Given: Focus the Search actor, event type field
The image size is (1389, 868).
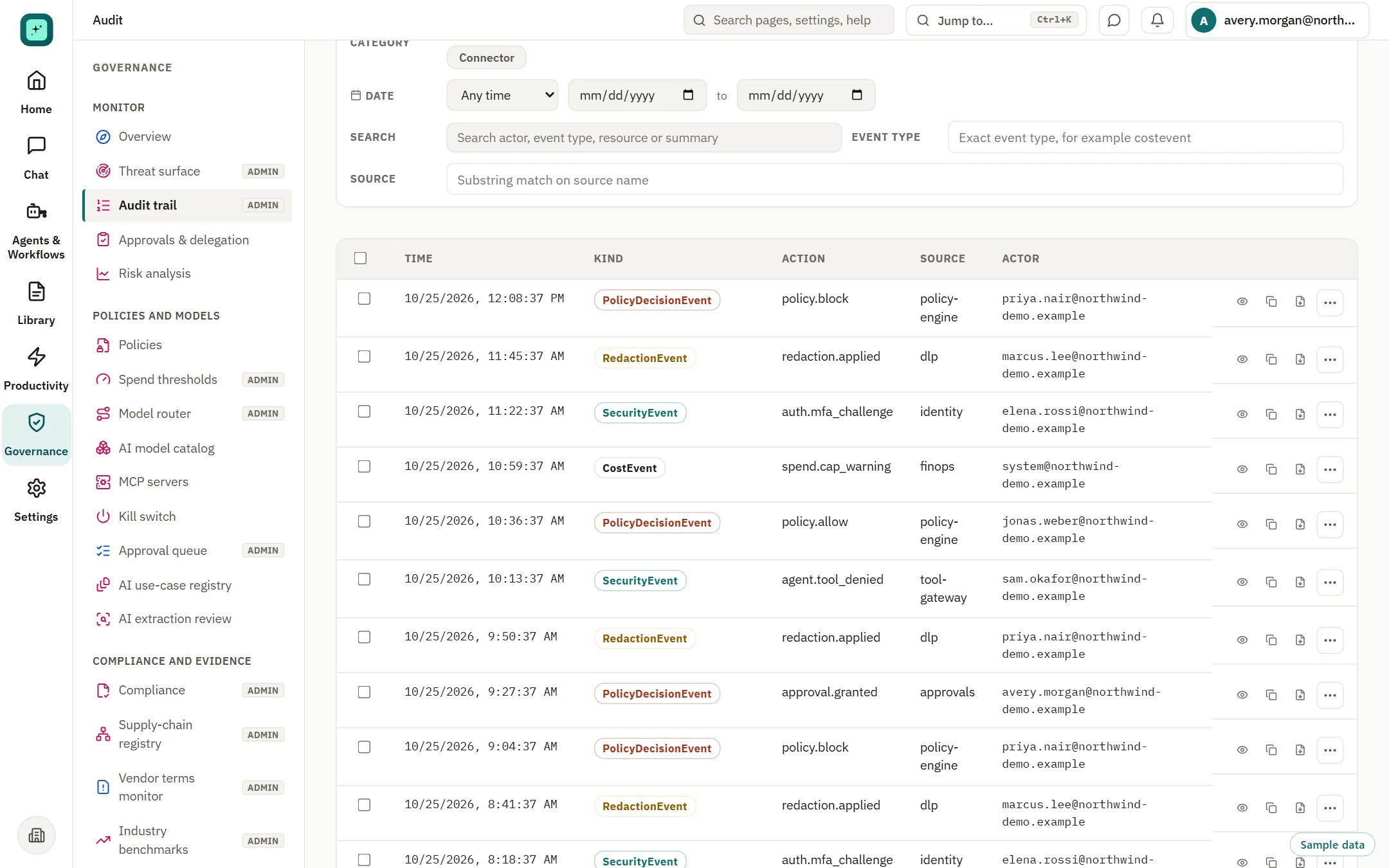Looking at the screenshot, I should pyautogui.click(x=644, y=138).
